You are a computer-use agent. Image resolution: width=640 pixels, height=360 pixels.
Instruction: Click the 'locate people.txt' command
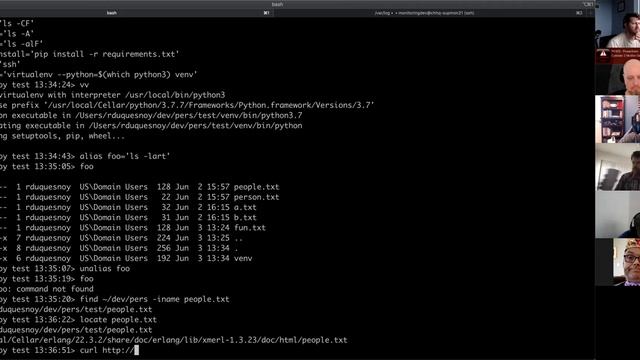118,320
